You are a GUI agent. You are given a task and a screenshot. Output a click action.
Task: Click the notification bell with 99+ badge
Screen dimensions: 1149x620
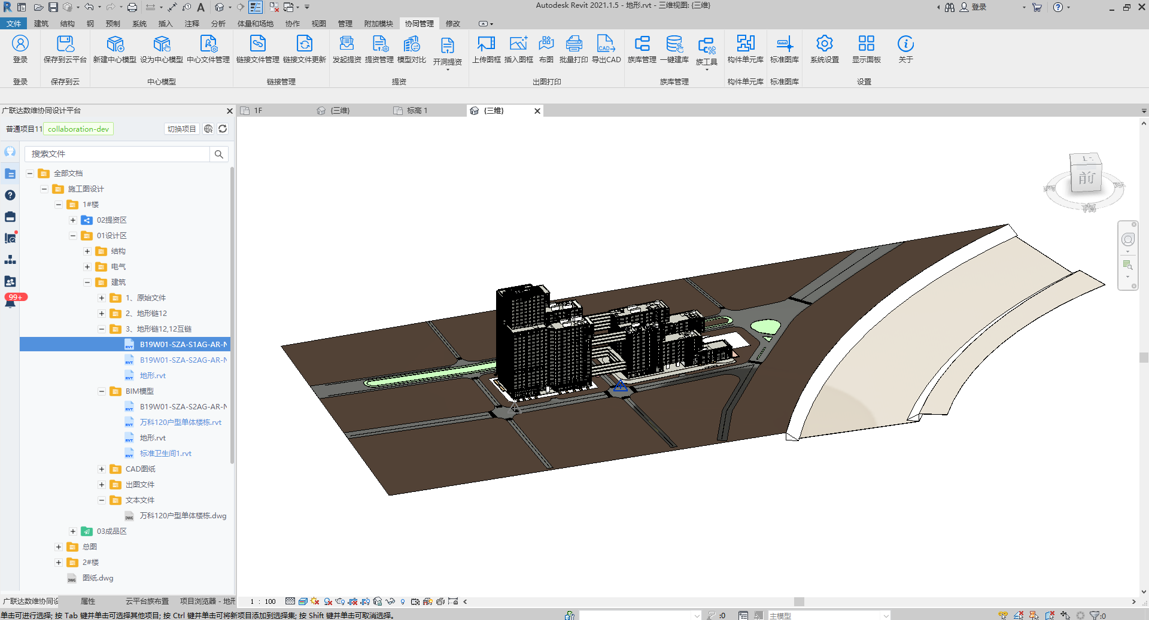coord(11,301)
